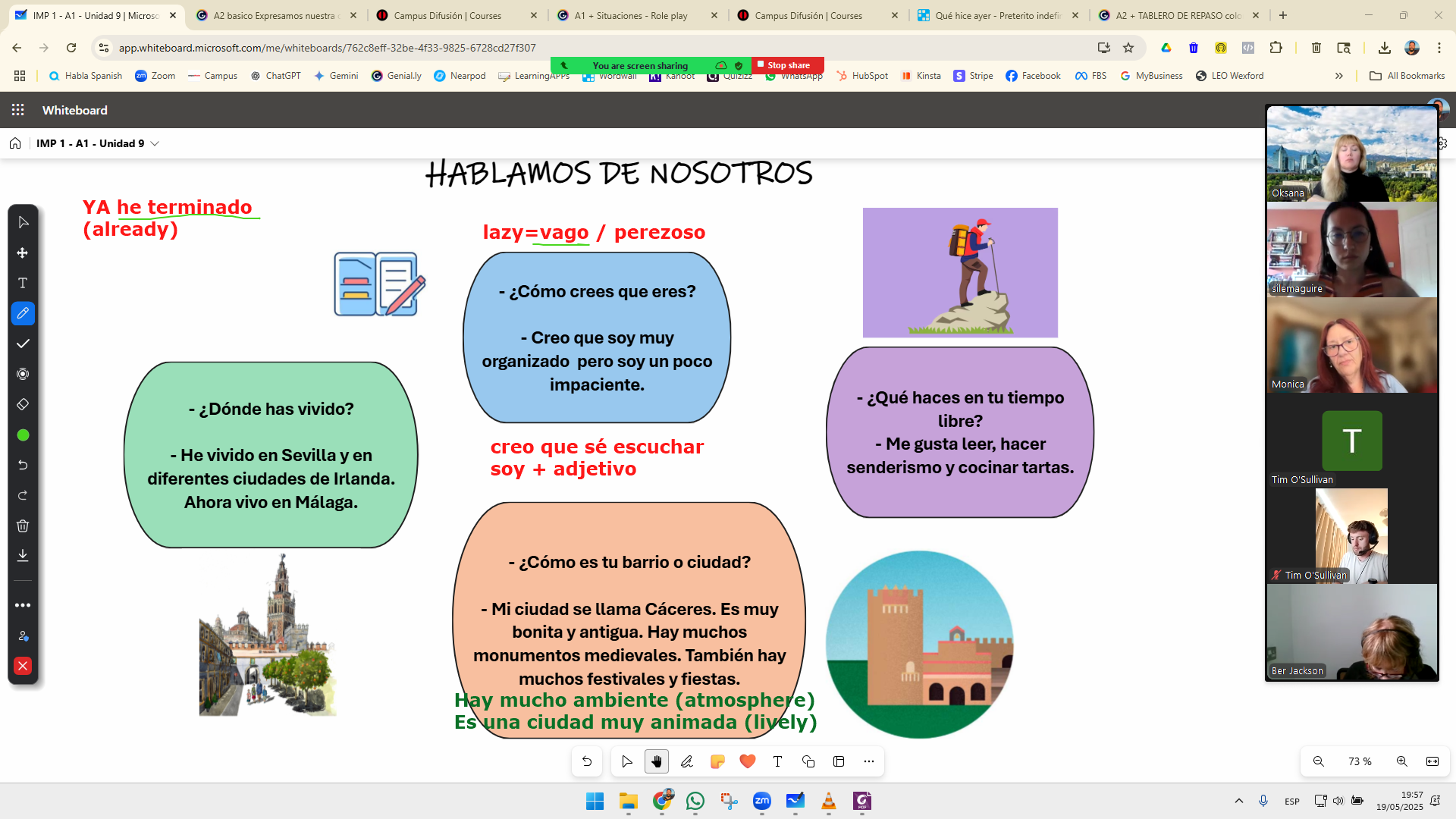Image resolution: width=1456 pixels, height=819 pixels.
Task: Open browser apps shortcut grid in bookmarks bar
Action: pos(20,76)
